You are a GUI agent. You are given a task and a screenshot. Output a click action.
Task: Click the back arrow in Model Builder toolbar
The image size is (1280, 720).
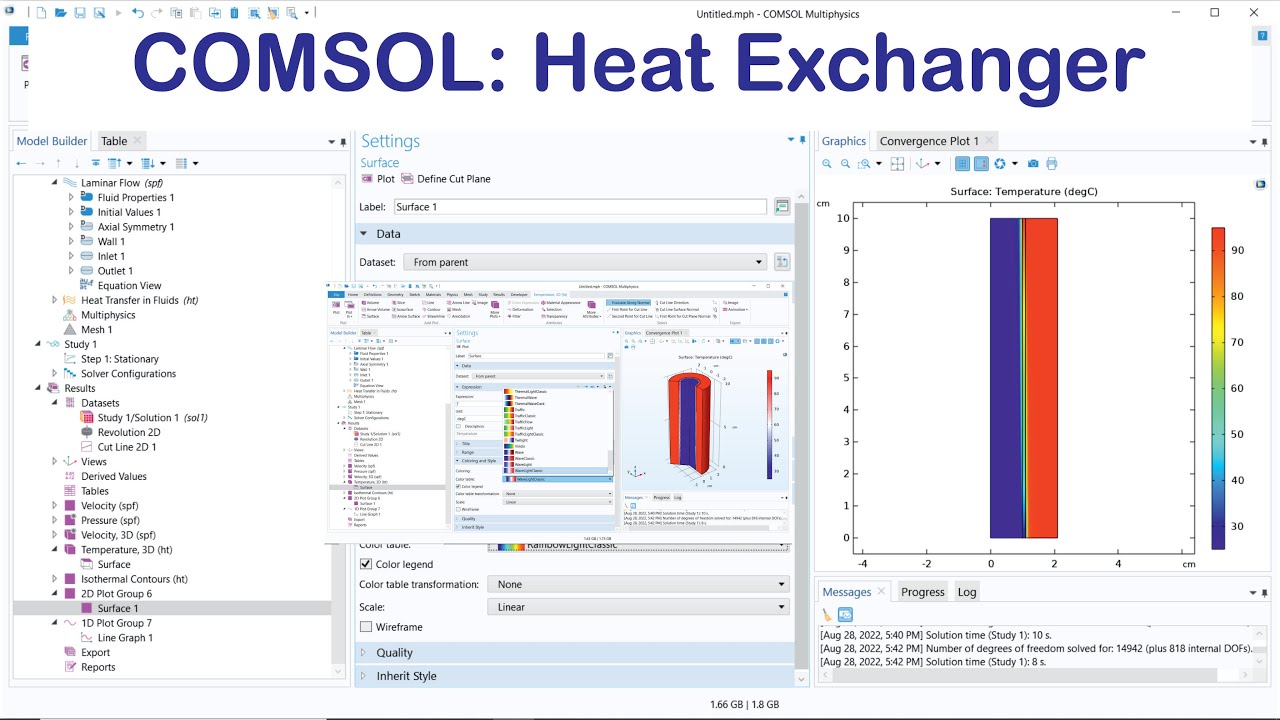22,163
